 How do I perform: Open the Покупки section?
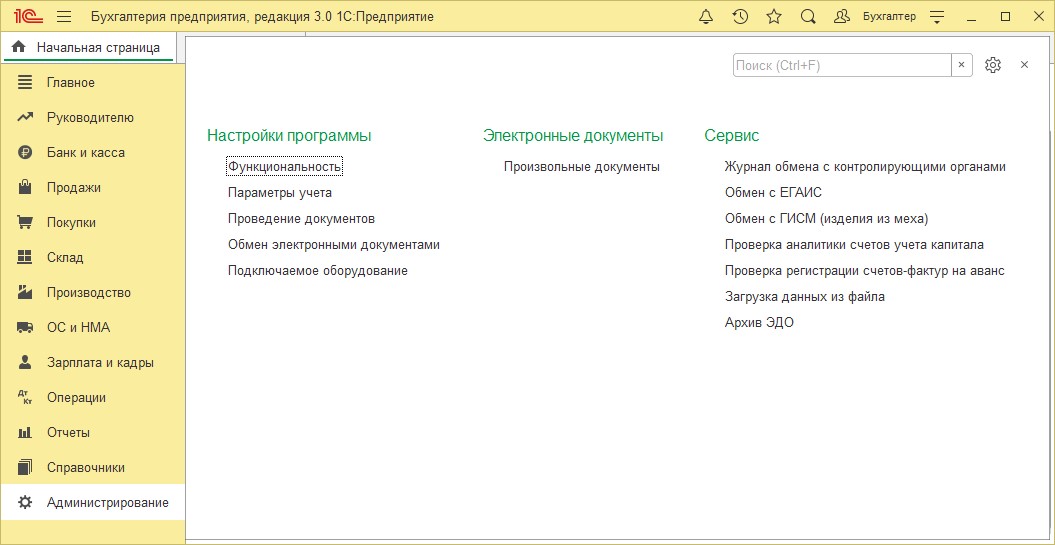pos(71,223)
